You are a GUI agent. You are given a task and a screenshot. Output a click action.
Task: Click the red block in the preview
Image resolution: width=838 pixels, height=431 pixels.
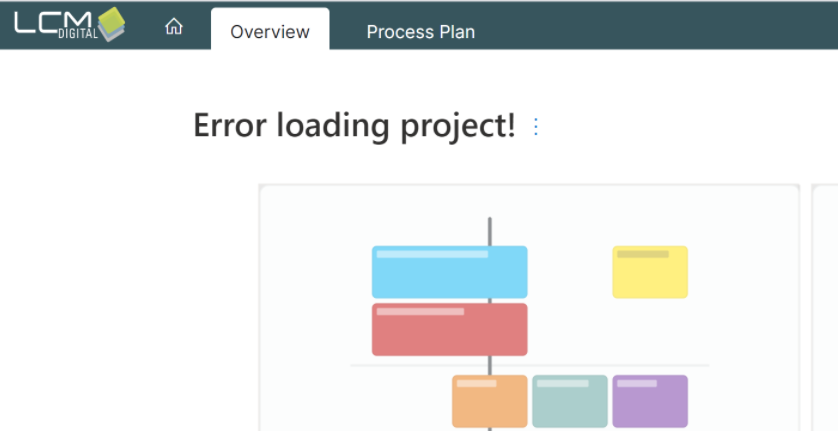tap(449, 335)
